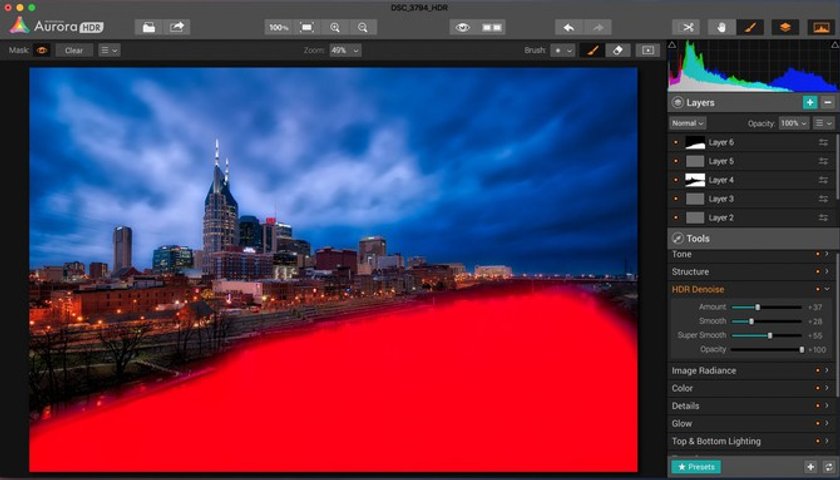The height and width of the screenshot is (480, 840).
Task: Click the Tools panel header icon
Action: [678, 238]
